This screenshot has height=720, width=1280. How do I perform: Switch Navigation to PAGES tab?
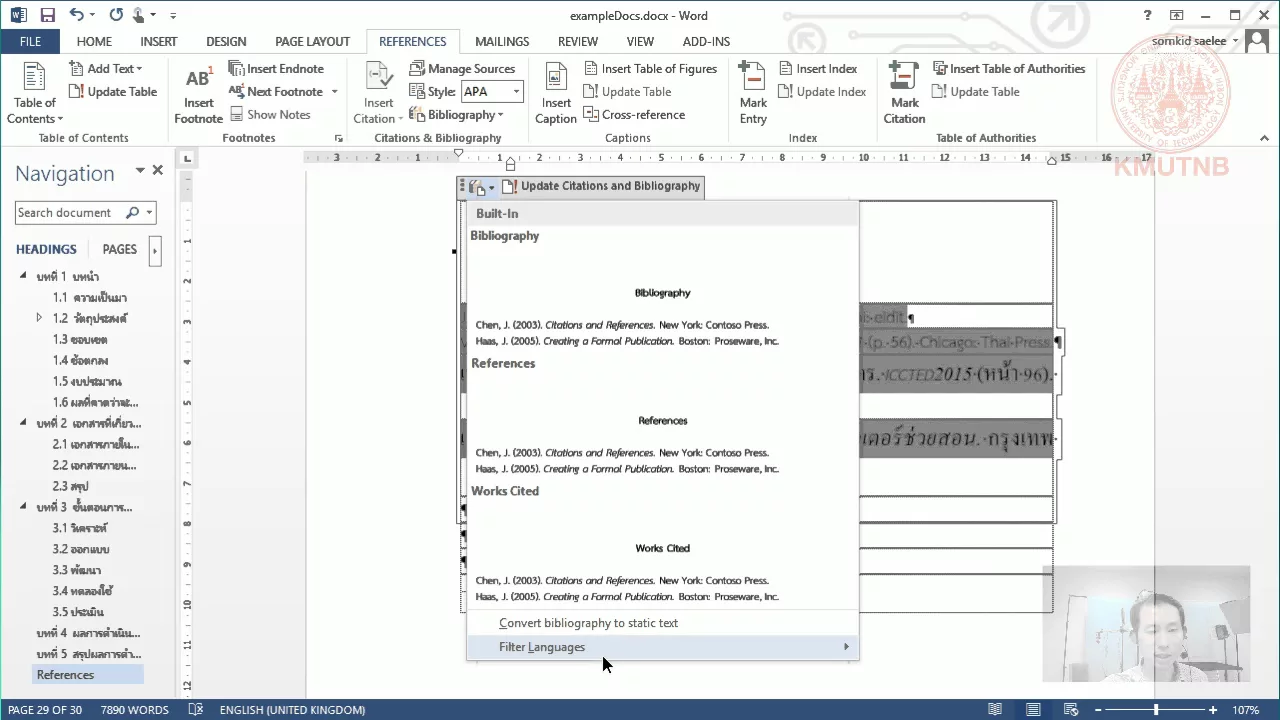pyautogui.click(x=120, y=250)
